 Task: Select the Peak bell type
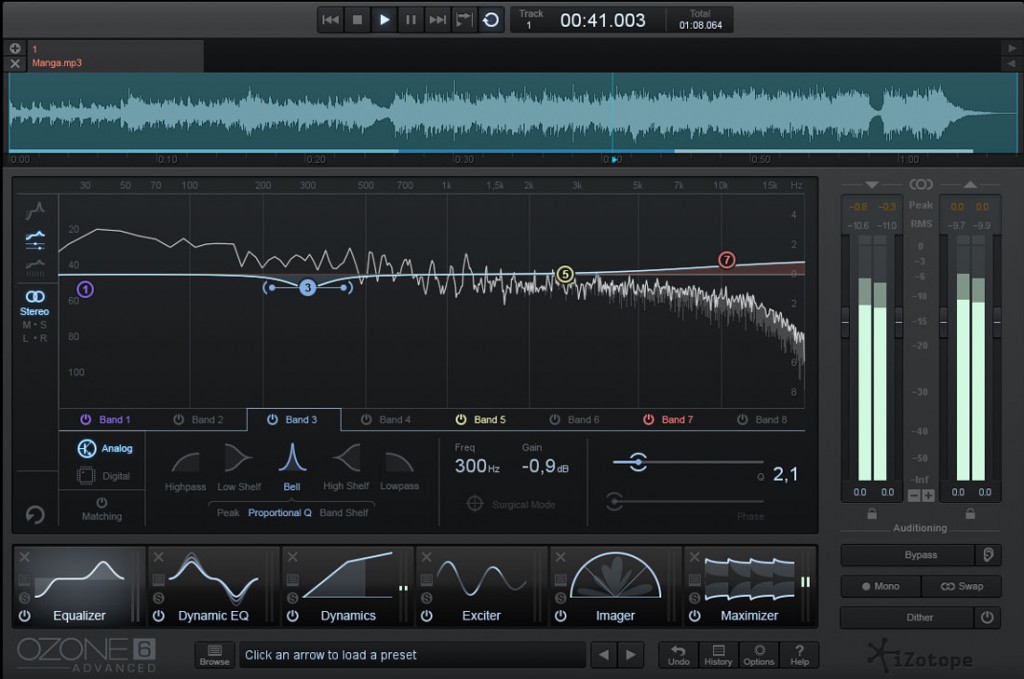[228, 513]
